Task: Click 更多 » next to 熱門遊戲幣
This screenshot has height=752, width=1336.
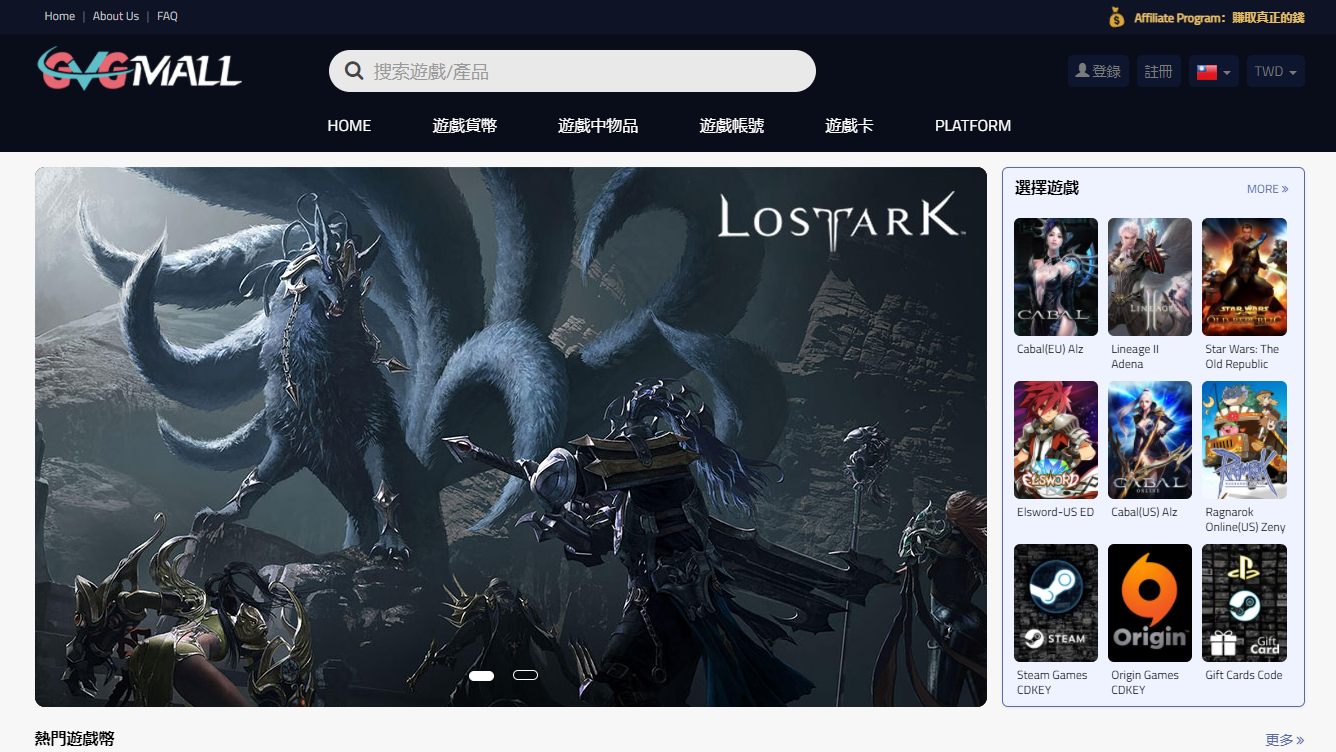Action: [x=1285, y=740]
